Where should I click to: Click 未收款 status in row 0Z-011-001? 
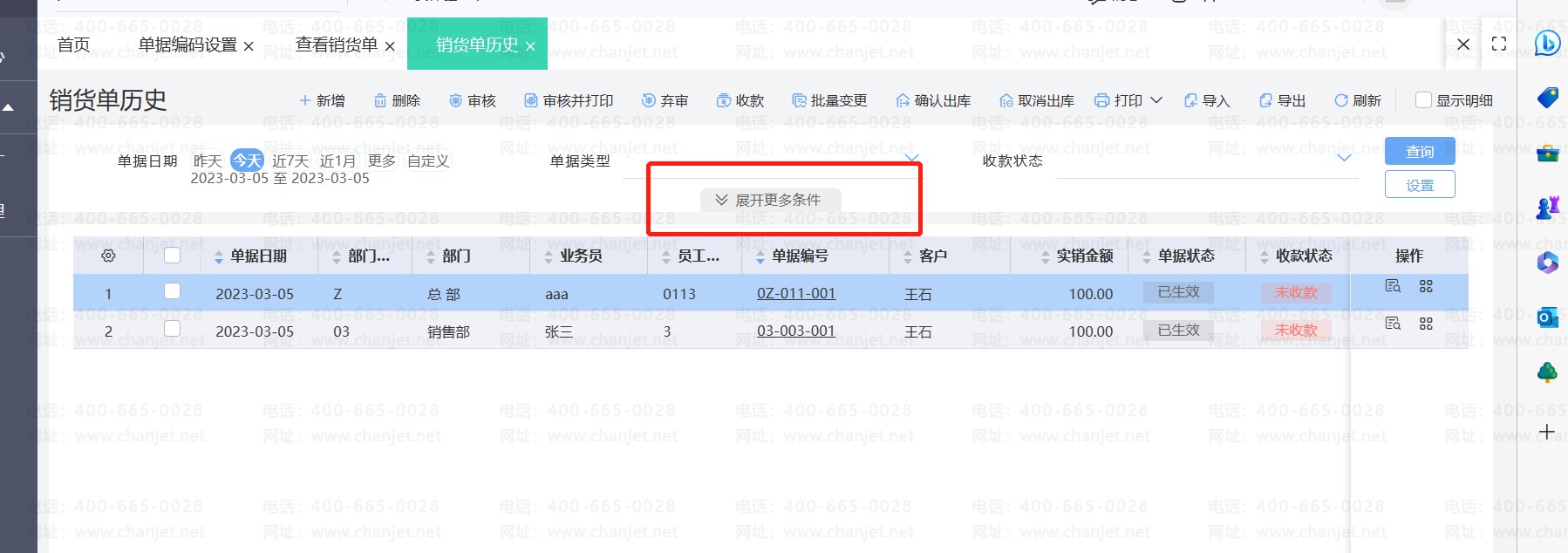(x=1296, y=292)
